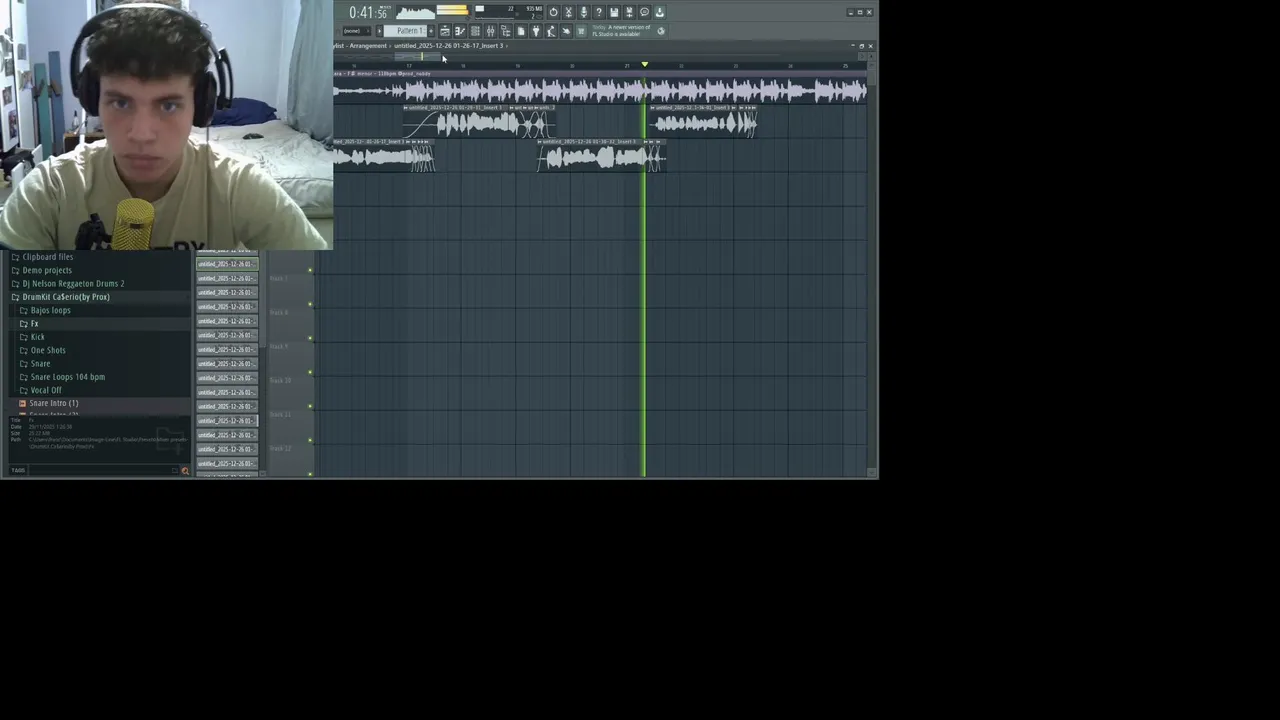Toggle mute LED nearest Track 11

click(310, 406)
